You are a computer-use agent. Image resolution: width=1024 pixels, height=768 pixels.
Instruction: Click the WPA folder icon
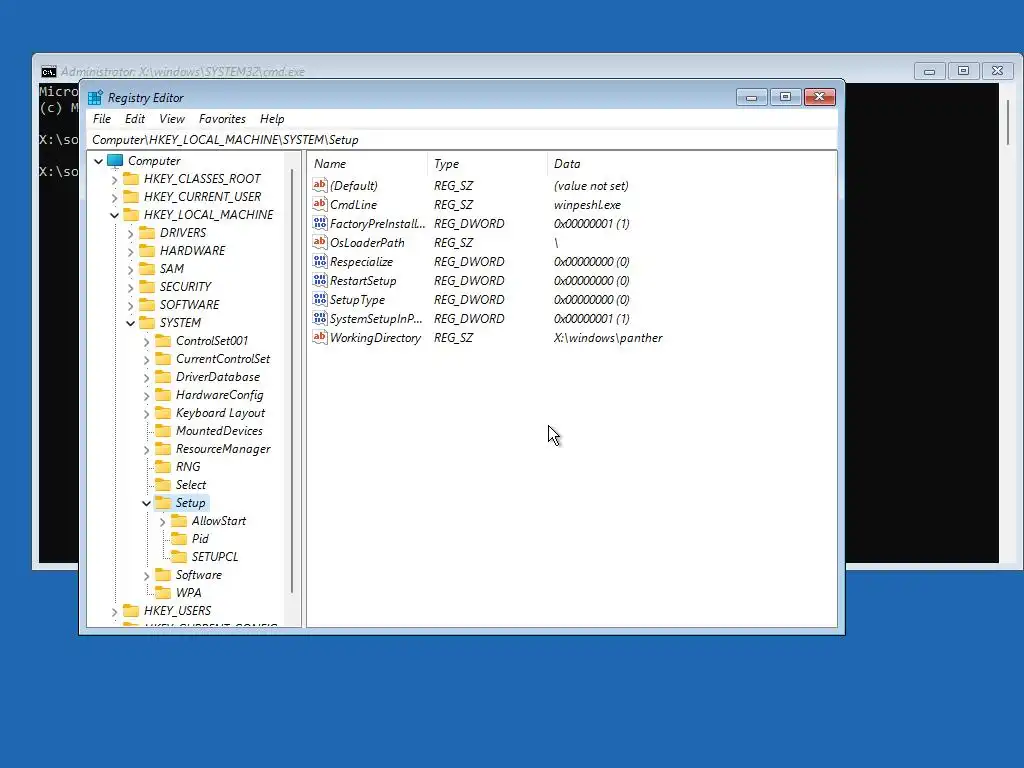click(x=163, y=593)
